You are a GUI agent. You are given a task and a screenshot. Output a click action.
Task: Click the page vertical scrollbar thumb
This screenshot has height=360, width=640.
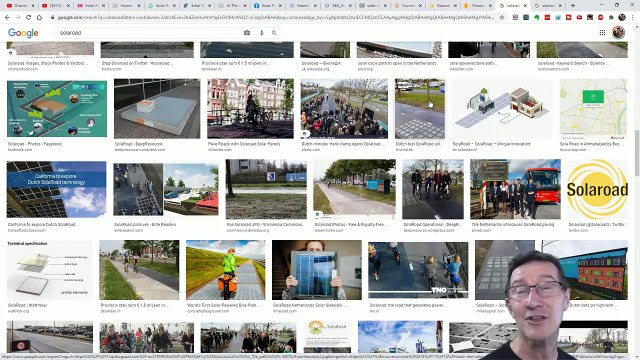(637, 153)
